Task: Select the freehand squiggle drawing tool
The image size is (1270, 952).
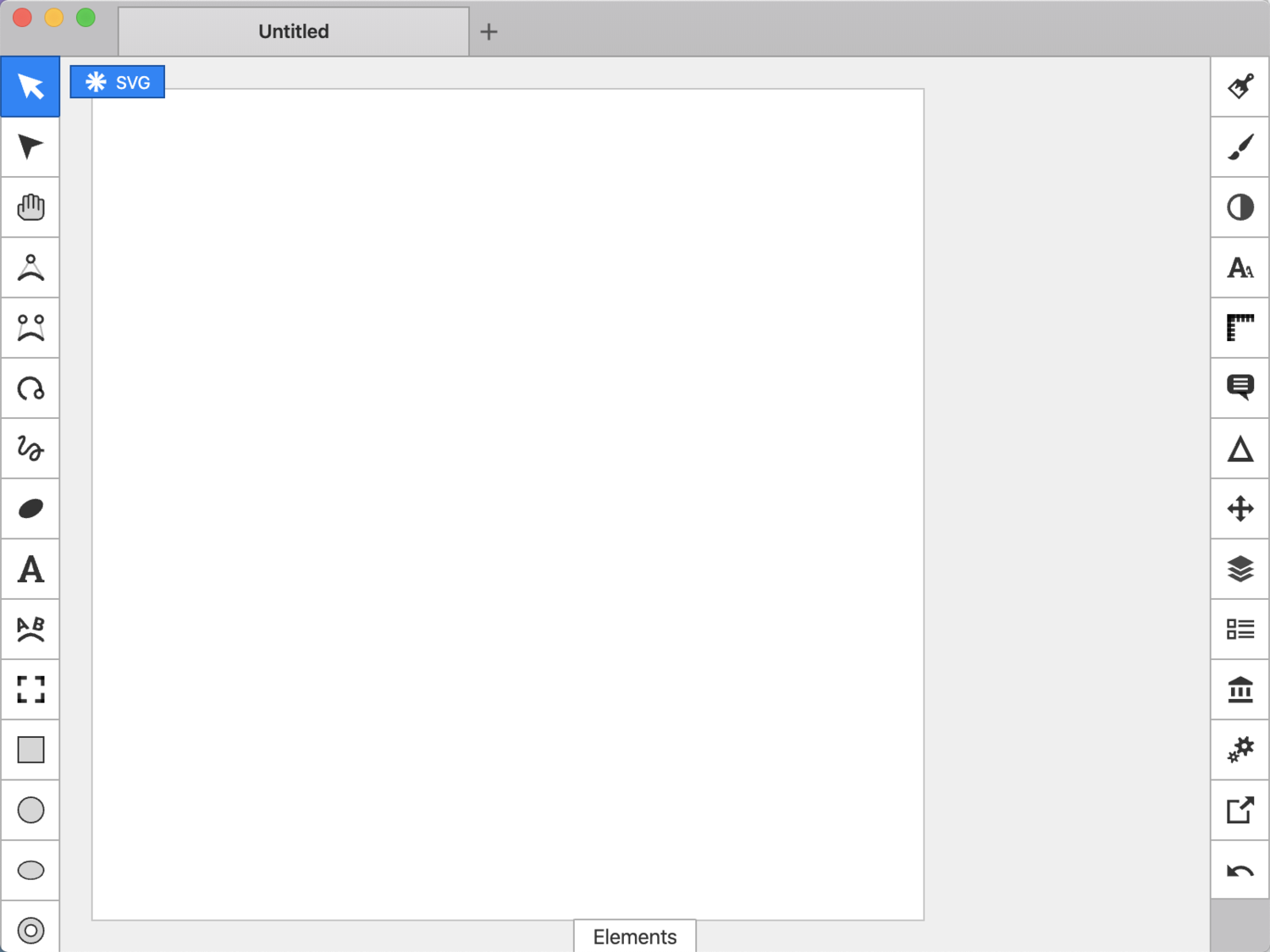Action: 30,448
